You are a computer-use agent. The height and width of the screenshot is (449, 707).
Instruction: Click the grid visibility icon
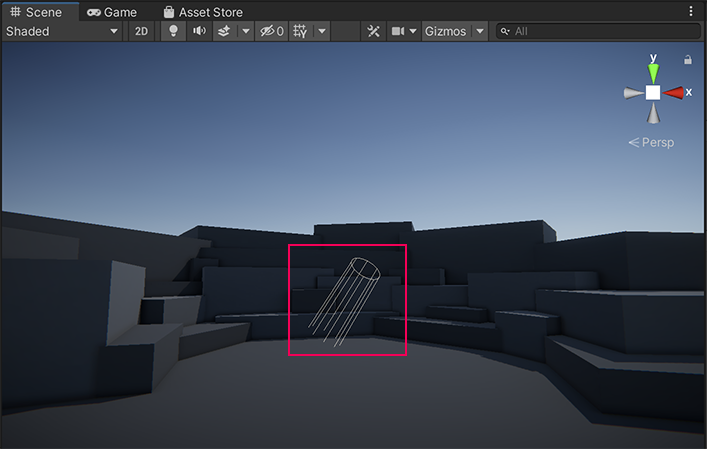(x=300, y=31)
